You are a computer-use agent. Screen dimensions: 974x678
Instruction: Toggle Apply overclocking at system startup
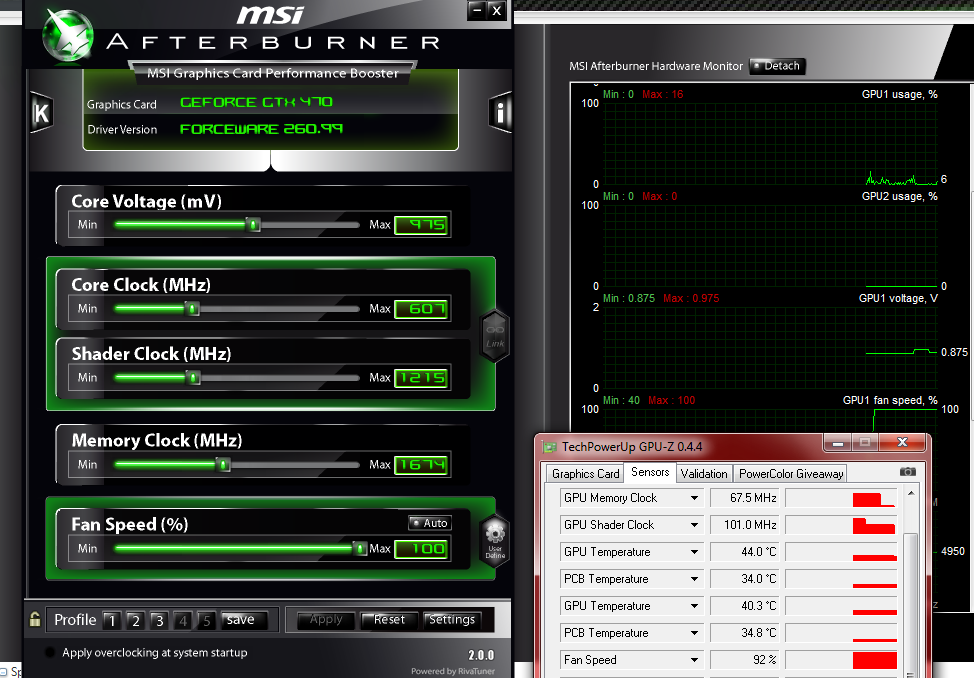[x=50, y=653]
